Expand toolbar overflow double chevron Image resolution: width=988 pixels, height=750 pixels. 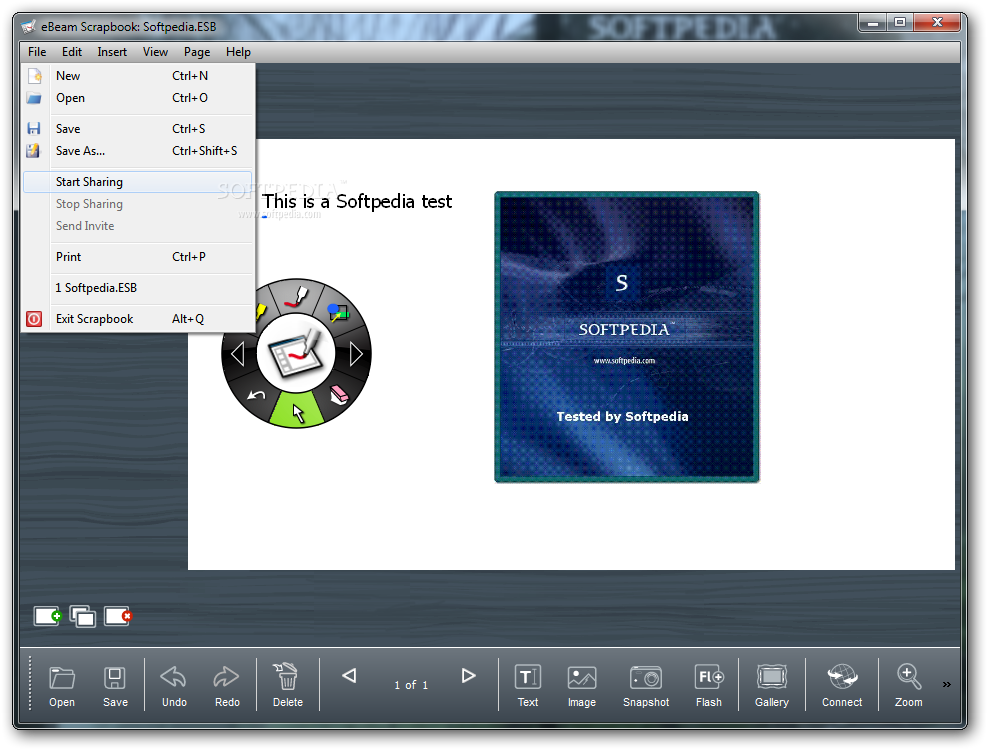pyautogui.click(x=946, y=684)
